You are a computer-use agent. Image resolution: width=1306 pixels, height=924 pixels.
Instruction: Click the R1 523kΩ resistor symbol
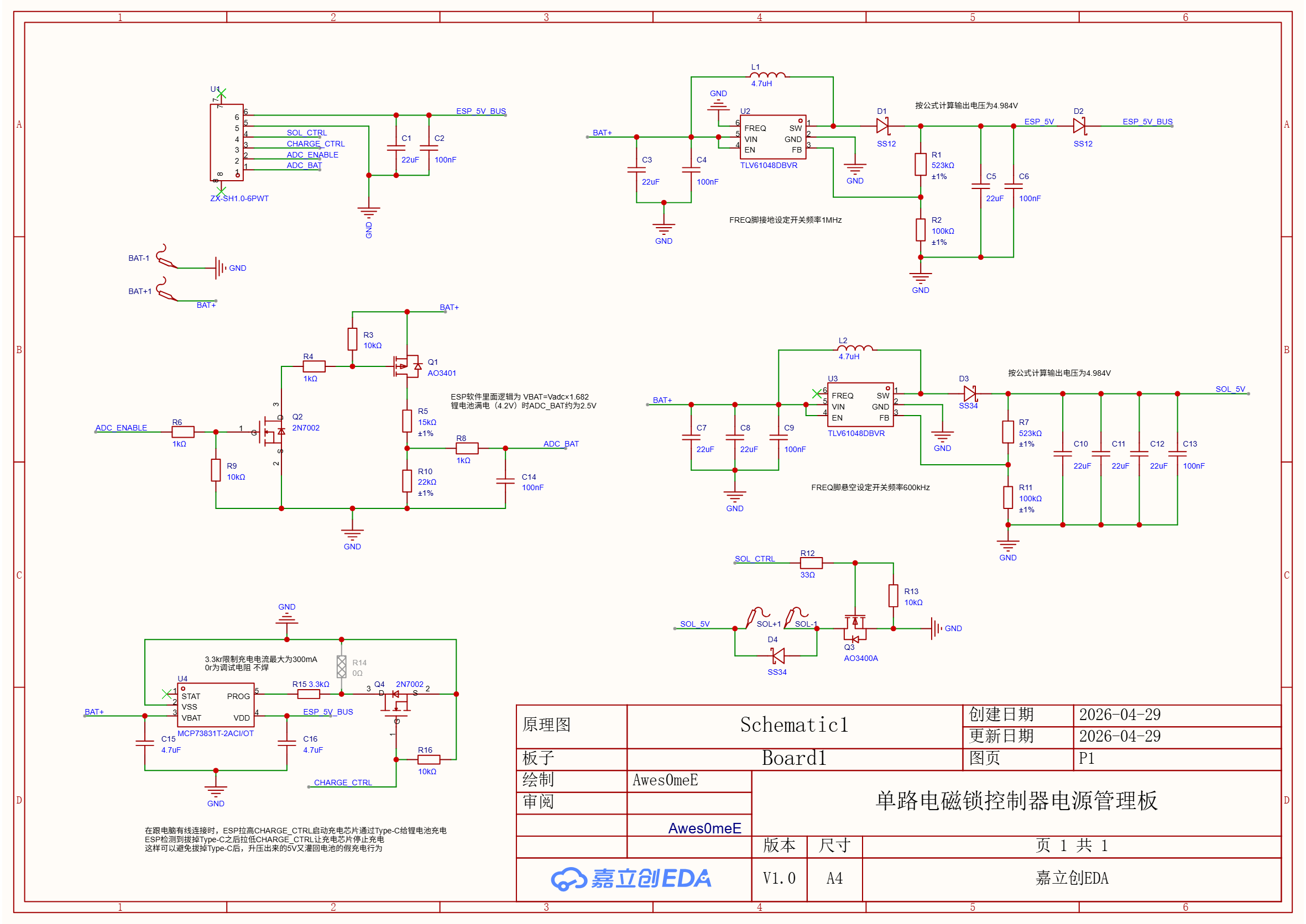point(921,165)
